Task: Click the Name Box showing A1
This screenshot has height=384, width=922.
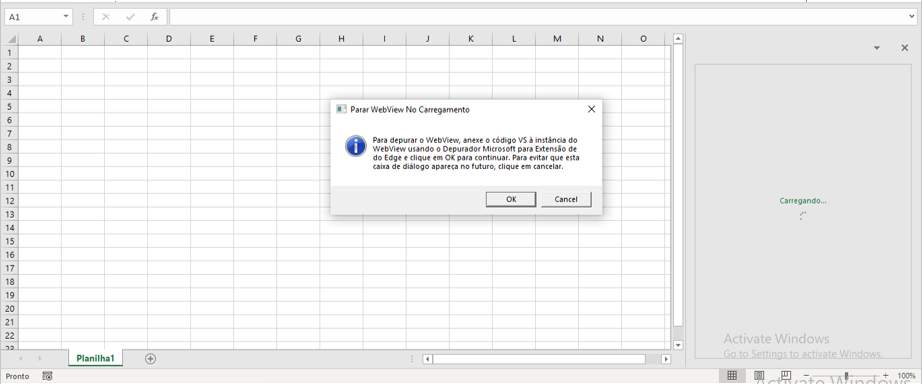Action: point(34,17)
